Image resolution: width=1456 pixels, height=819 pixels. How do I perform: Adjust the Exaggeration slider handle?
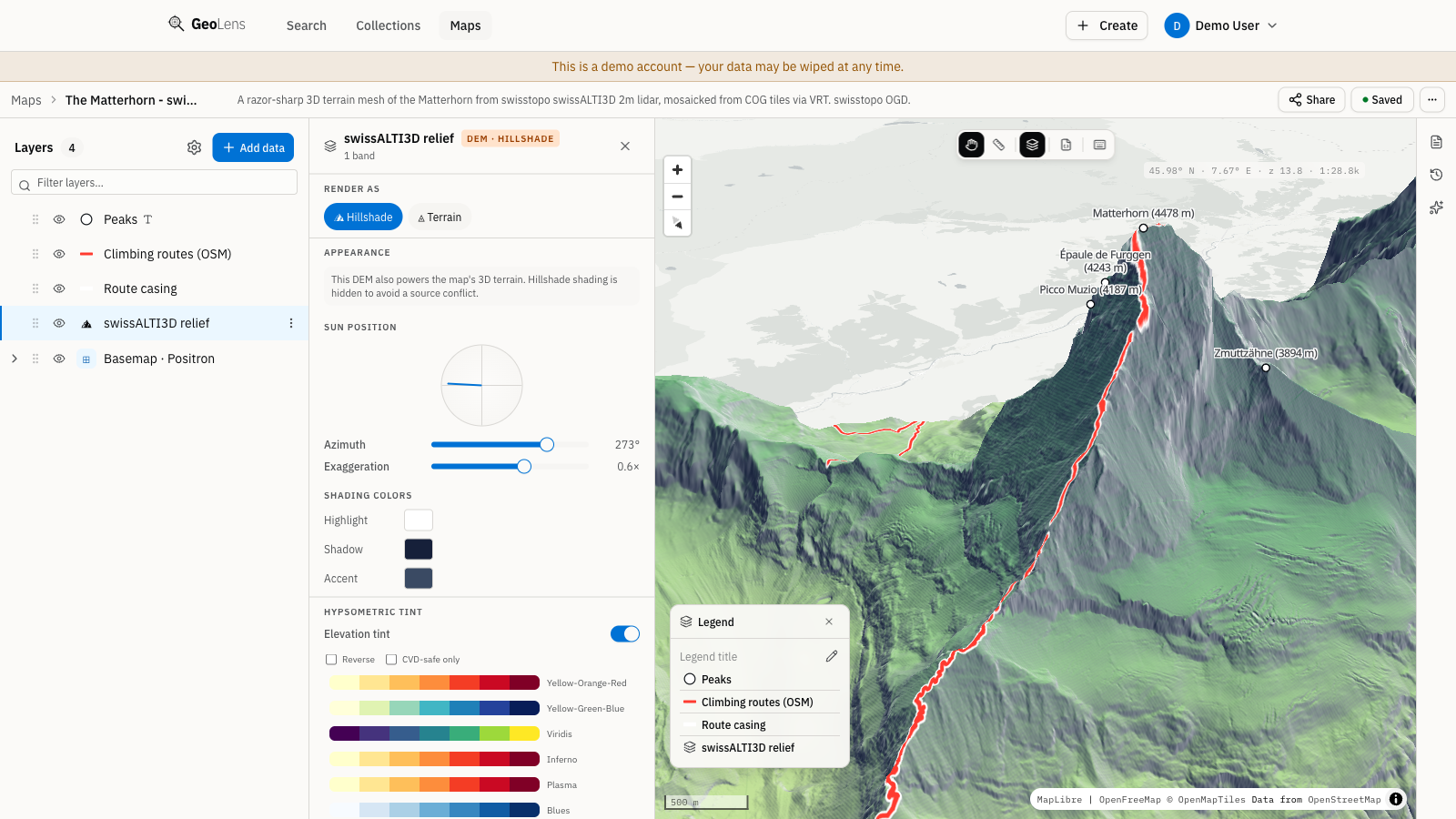[524, 467]
